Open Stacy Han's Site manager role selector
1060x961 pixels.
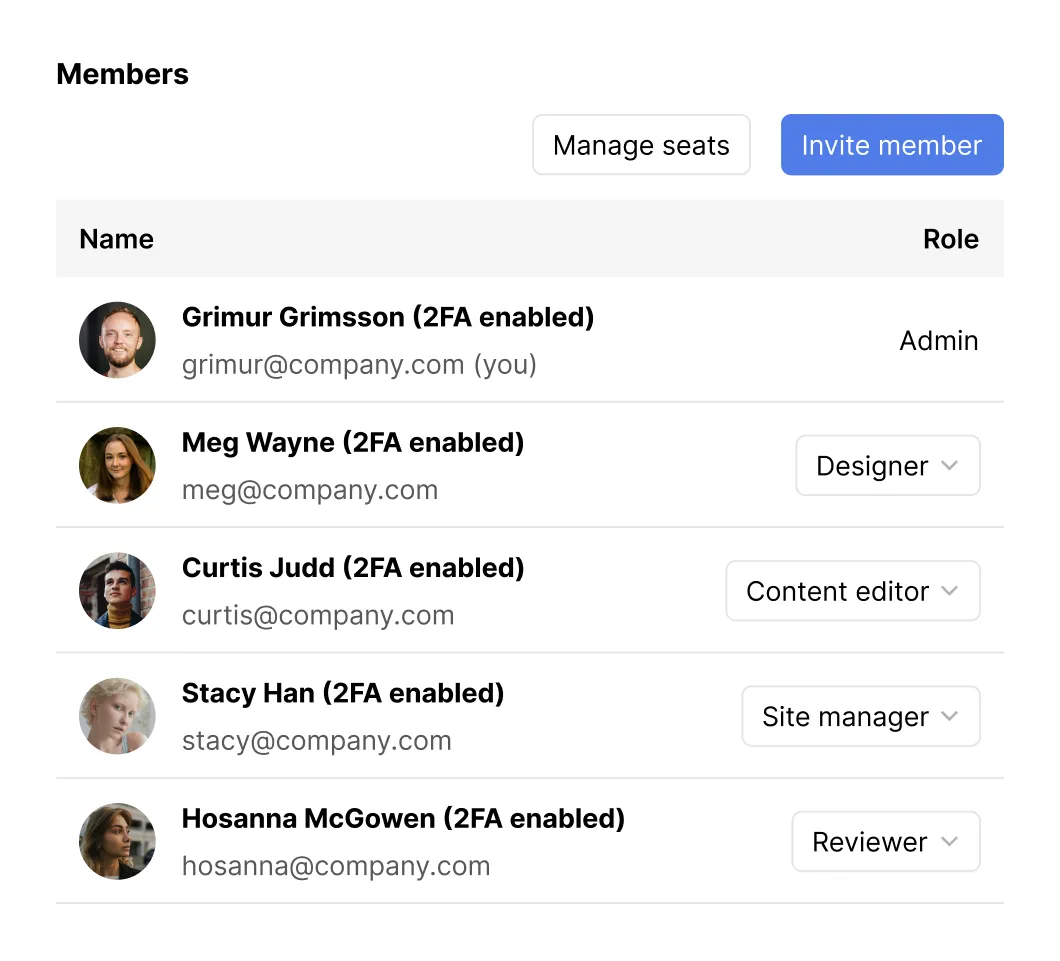pos(859,716)
